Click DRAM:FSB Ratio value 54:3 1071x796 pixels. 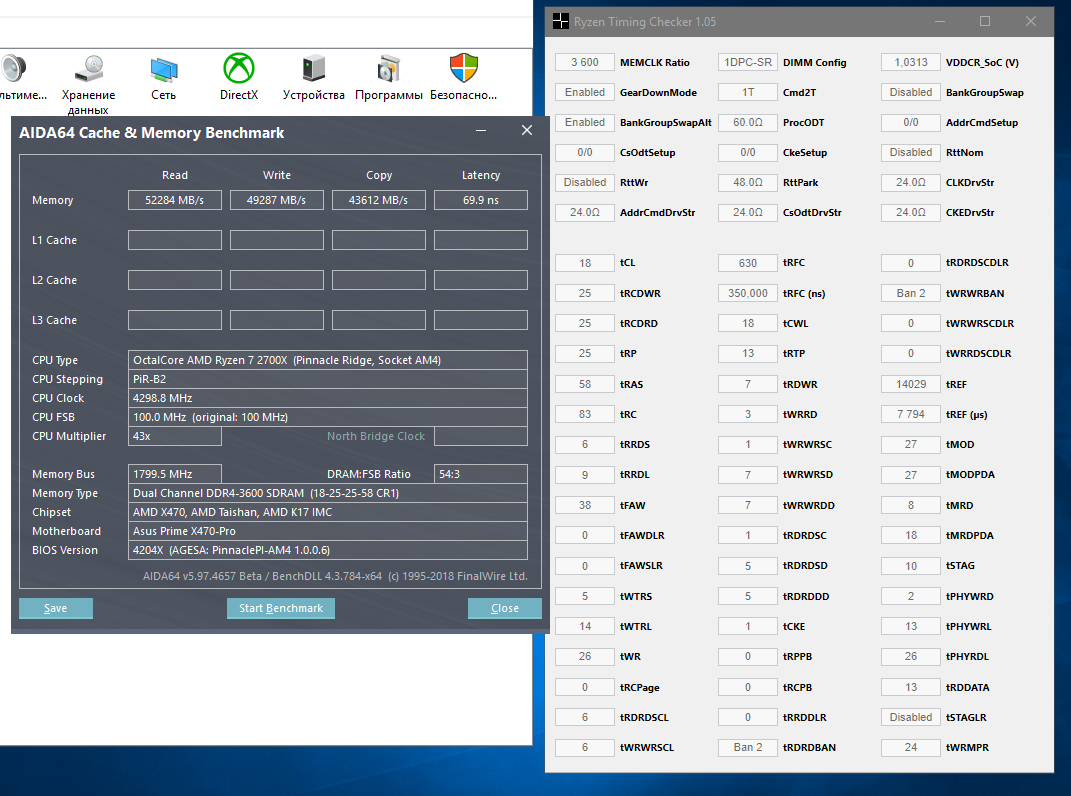point(481,474)
